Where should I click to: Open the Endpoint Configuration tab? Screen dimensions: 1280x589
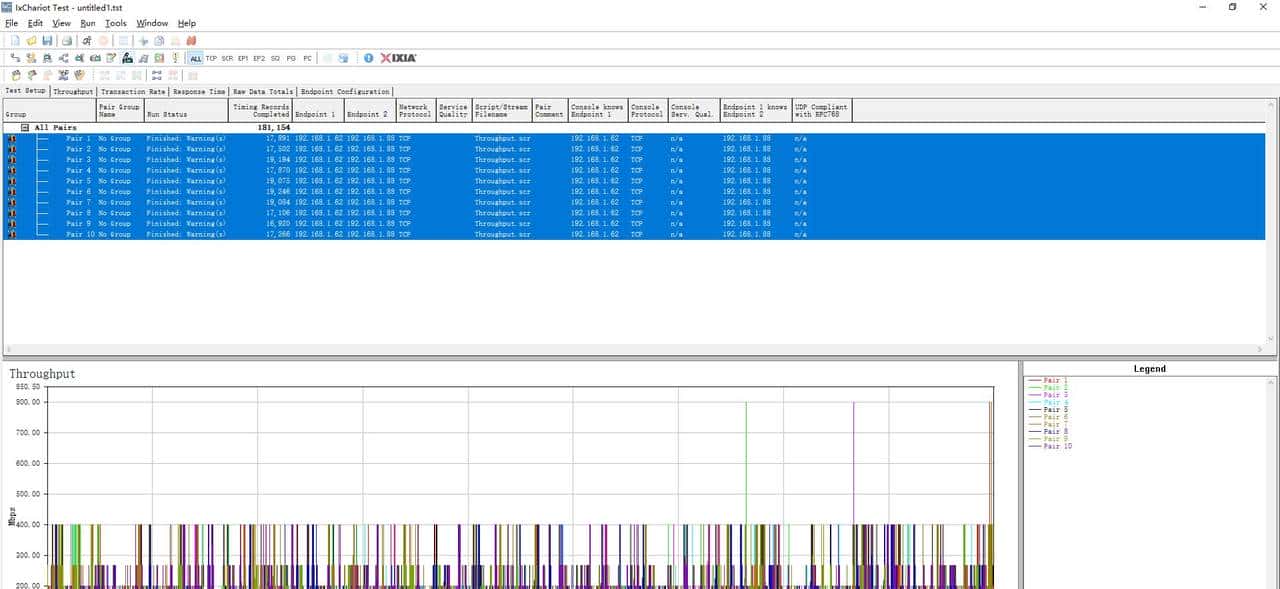[x=345, y=91]
